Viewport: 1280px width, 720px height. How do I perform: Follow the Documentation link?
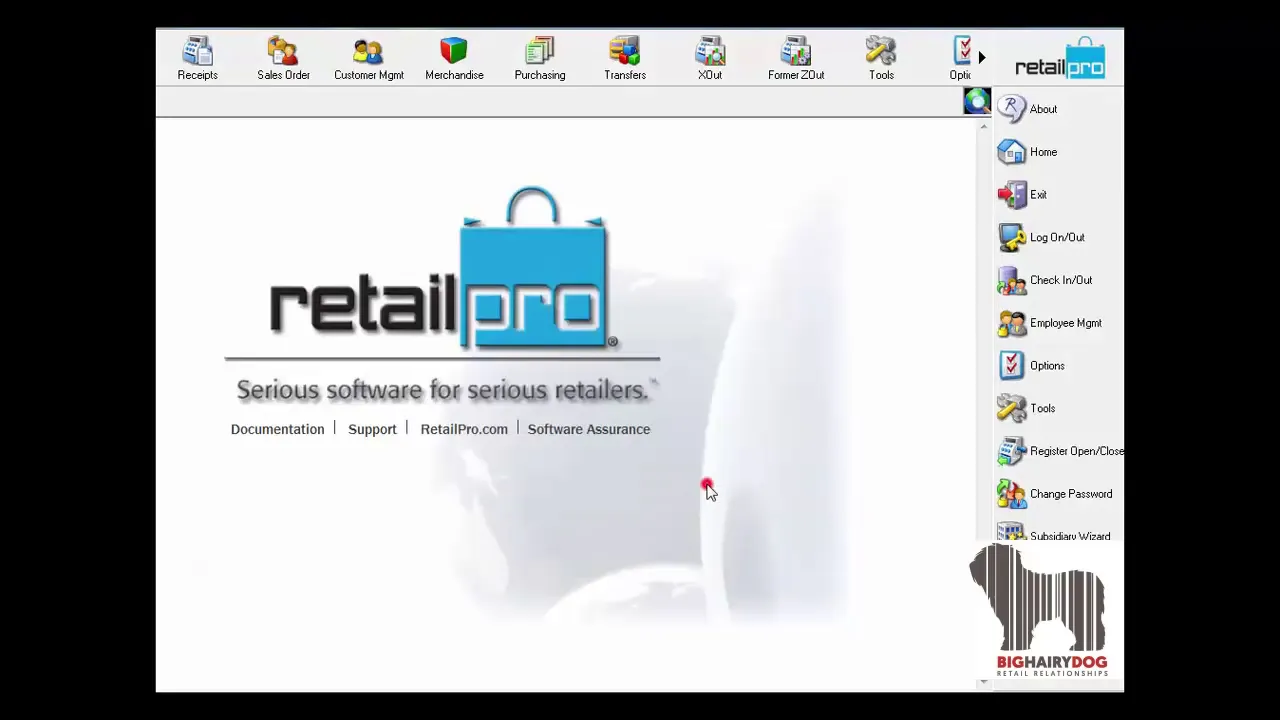pos(277,429)
